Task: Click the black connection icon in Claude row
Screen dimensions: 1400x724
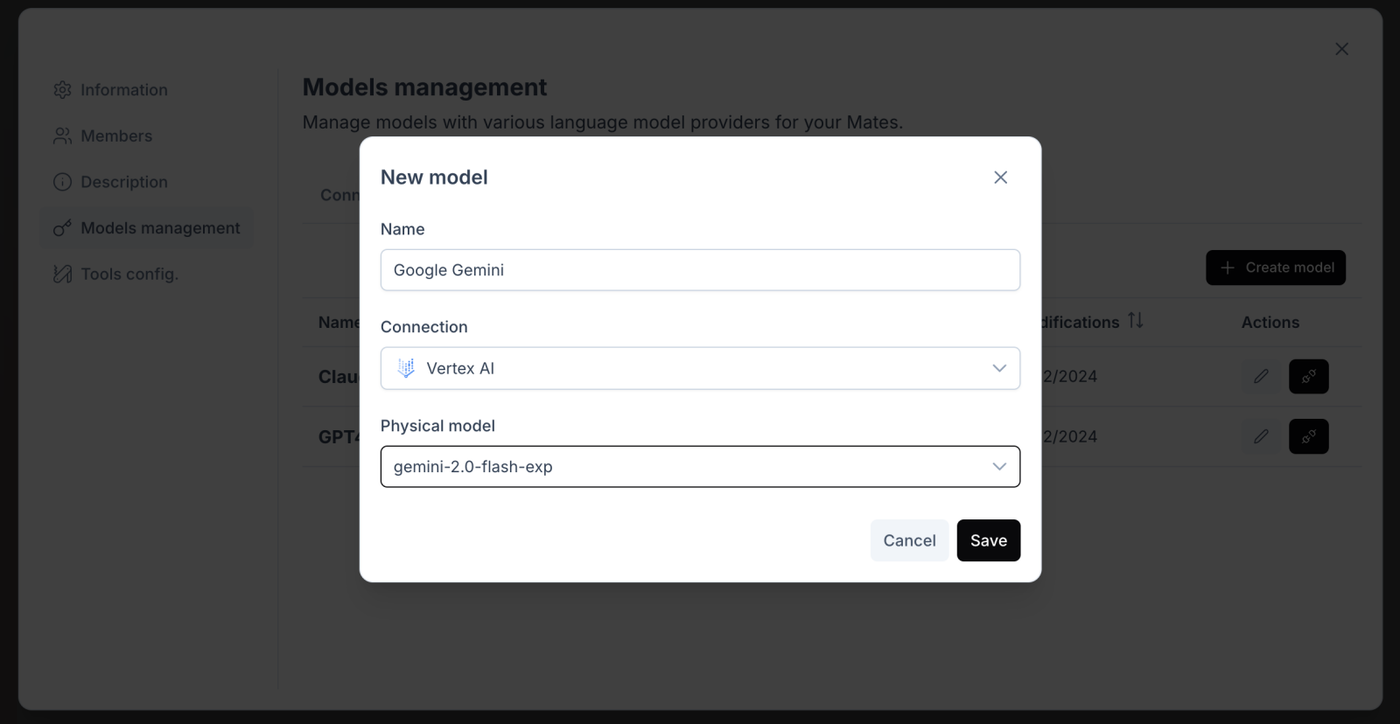Action: [x=1308, y=376]
